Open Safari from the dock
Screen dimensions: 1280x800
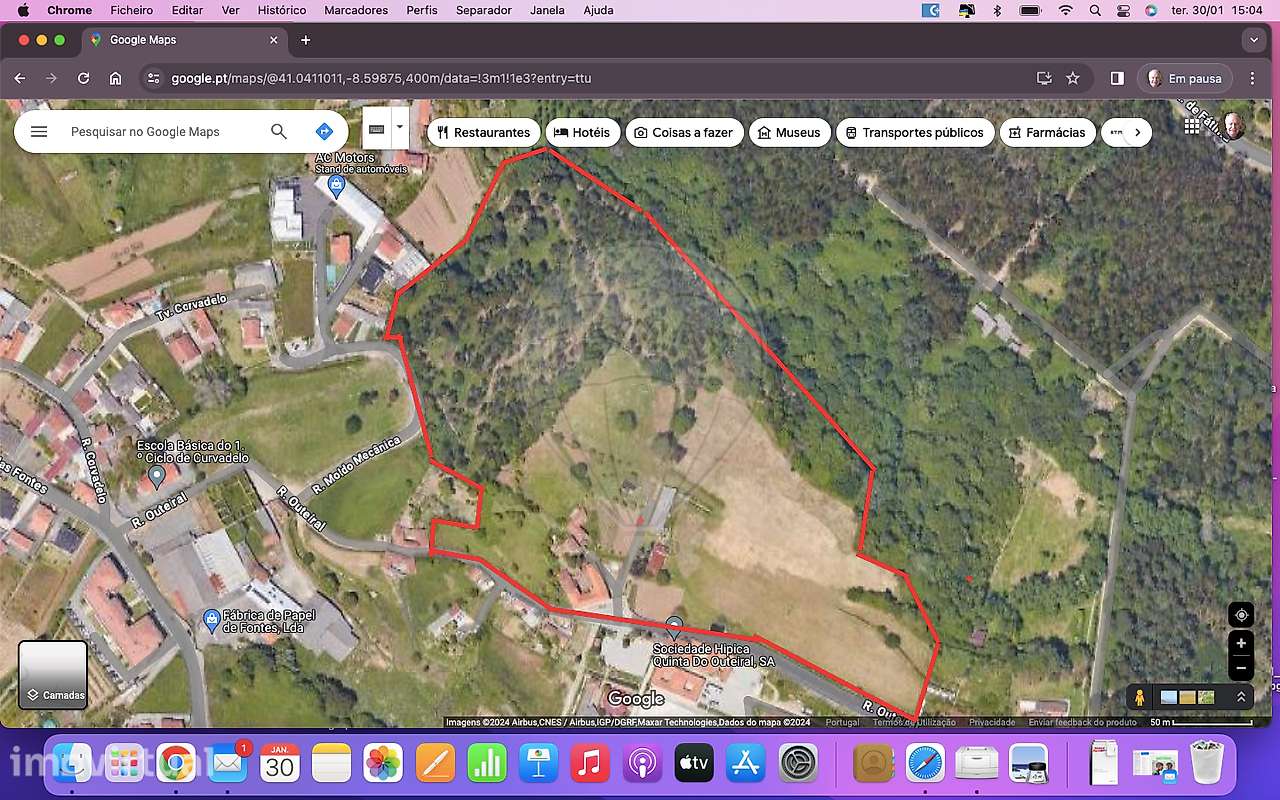point(925,764)
